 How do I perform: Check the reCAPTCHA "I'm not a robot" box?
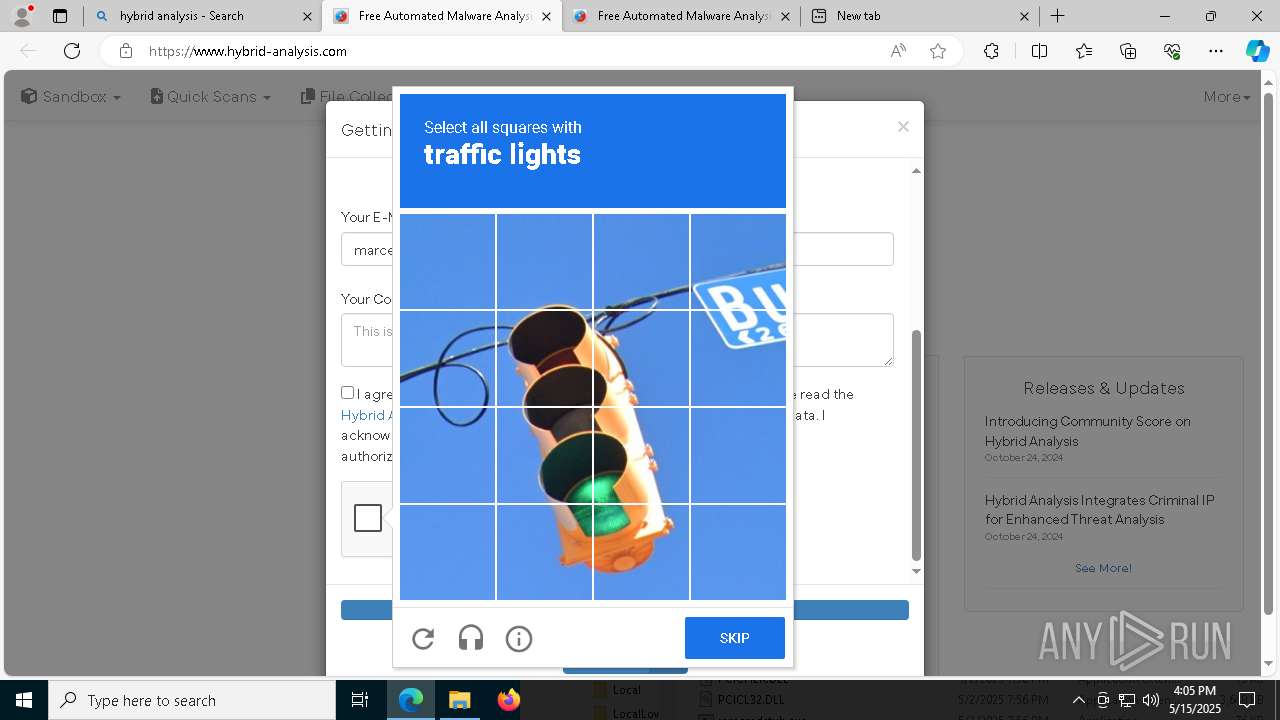[368, 517]
